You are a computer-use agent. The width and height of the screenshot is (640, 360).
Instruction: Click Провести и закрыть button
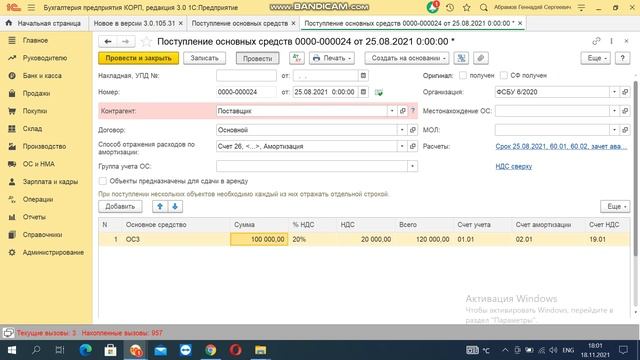138,58
